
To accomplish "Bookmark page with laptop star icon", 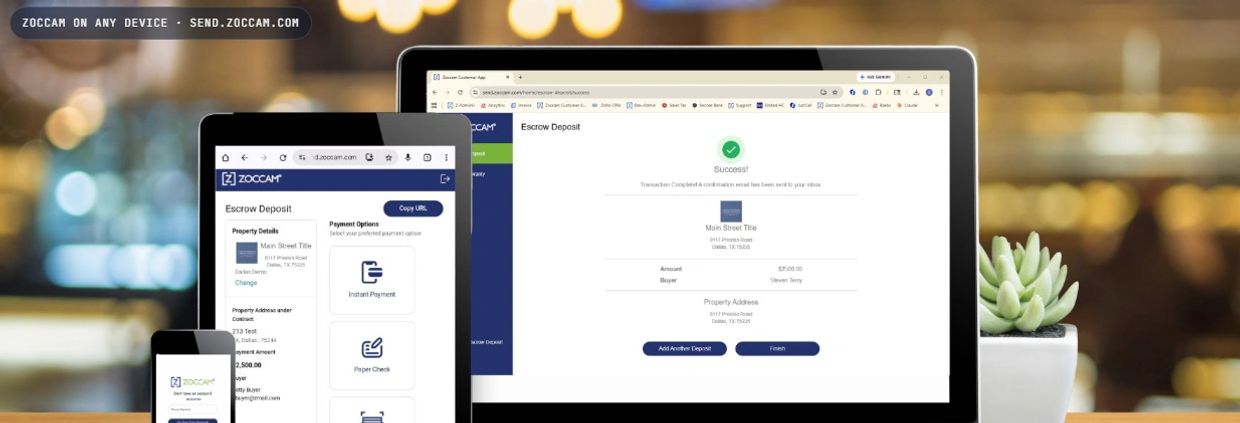I will tap(835, 92).
